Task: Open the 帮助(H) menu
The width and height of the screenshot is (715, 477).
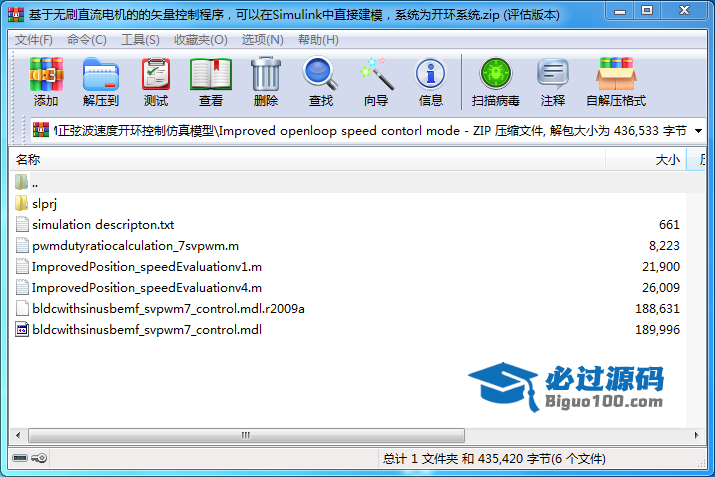Action: click(318, 40)
